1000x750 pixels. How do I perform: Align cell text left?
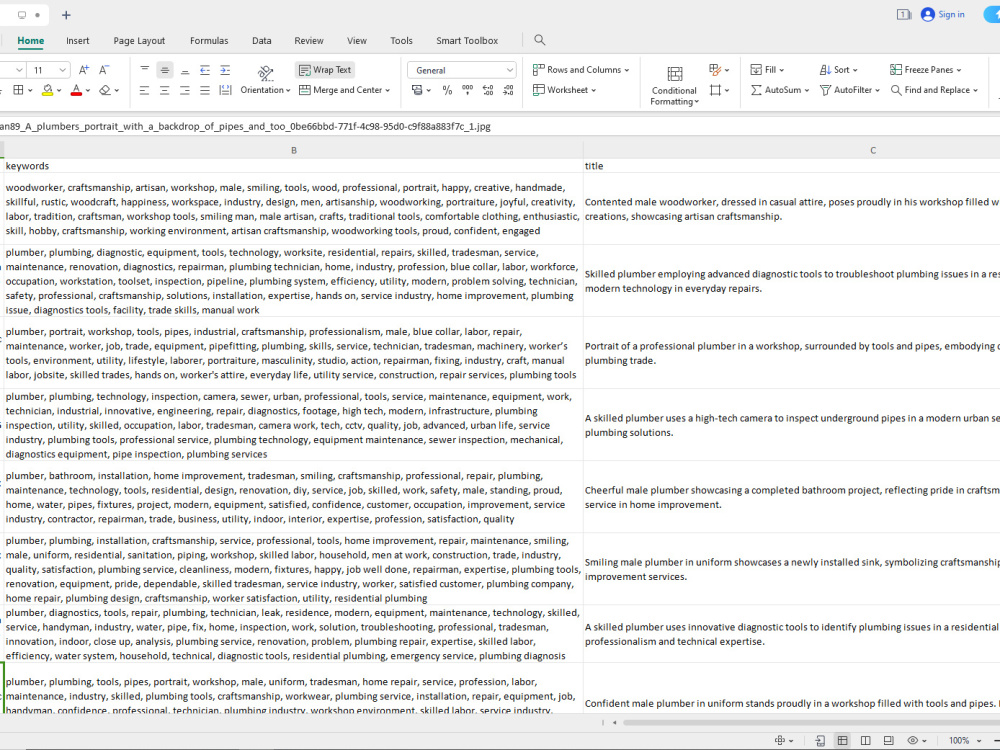click(145, 91)
